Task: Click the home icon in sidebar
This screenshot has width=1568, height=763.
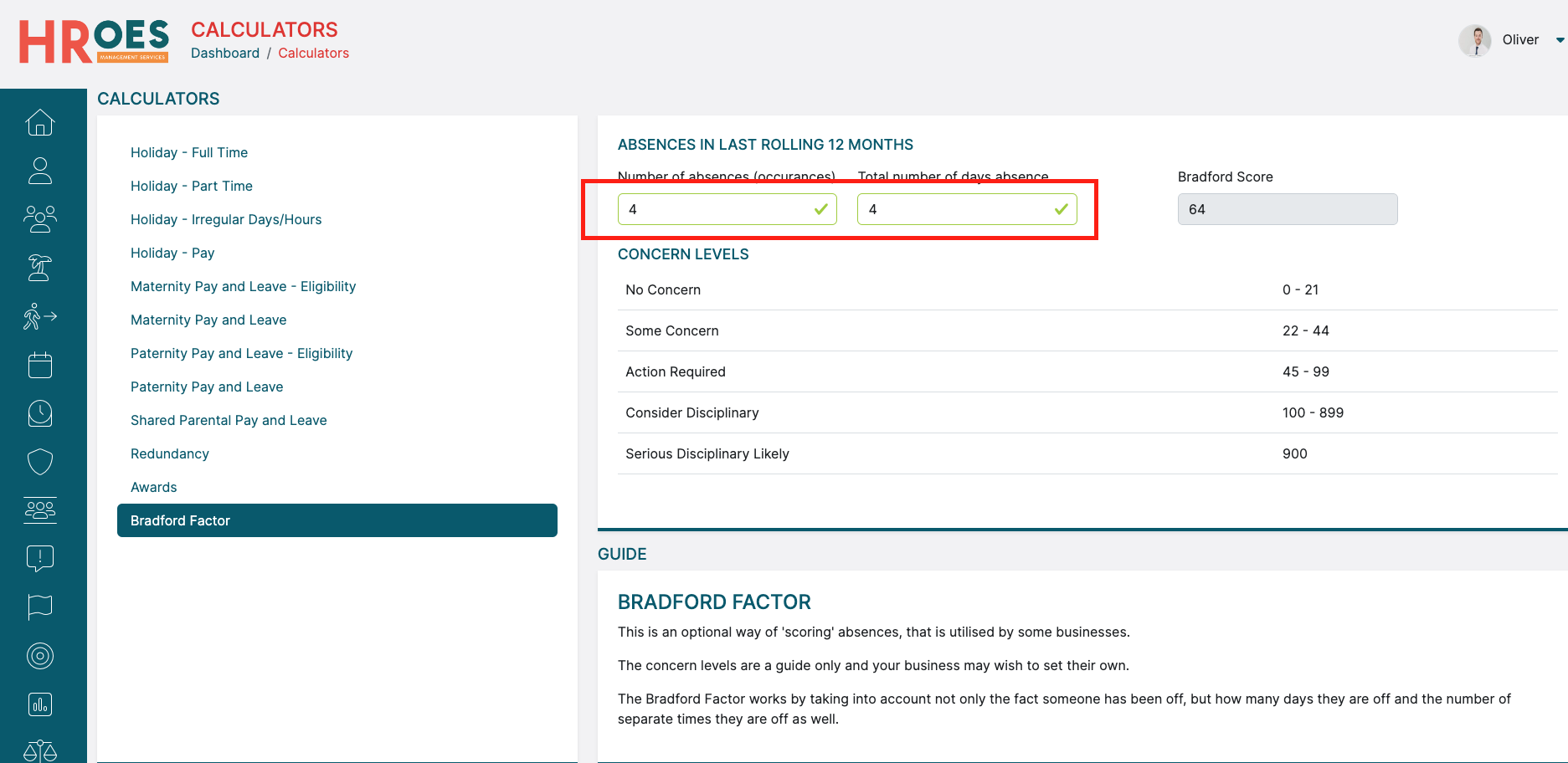Action: pos(40,122)
